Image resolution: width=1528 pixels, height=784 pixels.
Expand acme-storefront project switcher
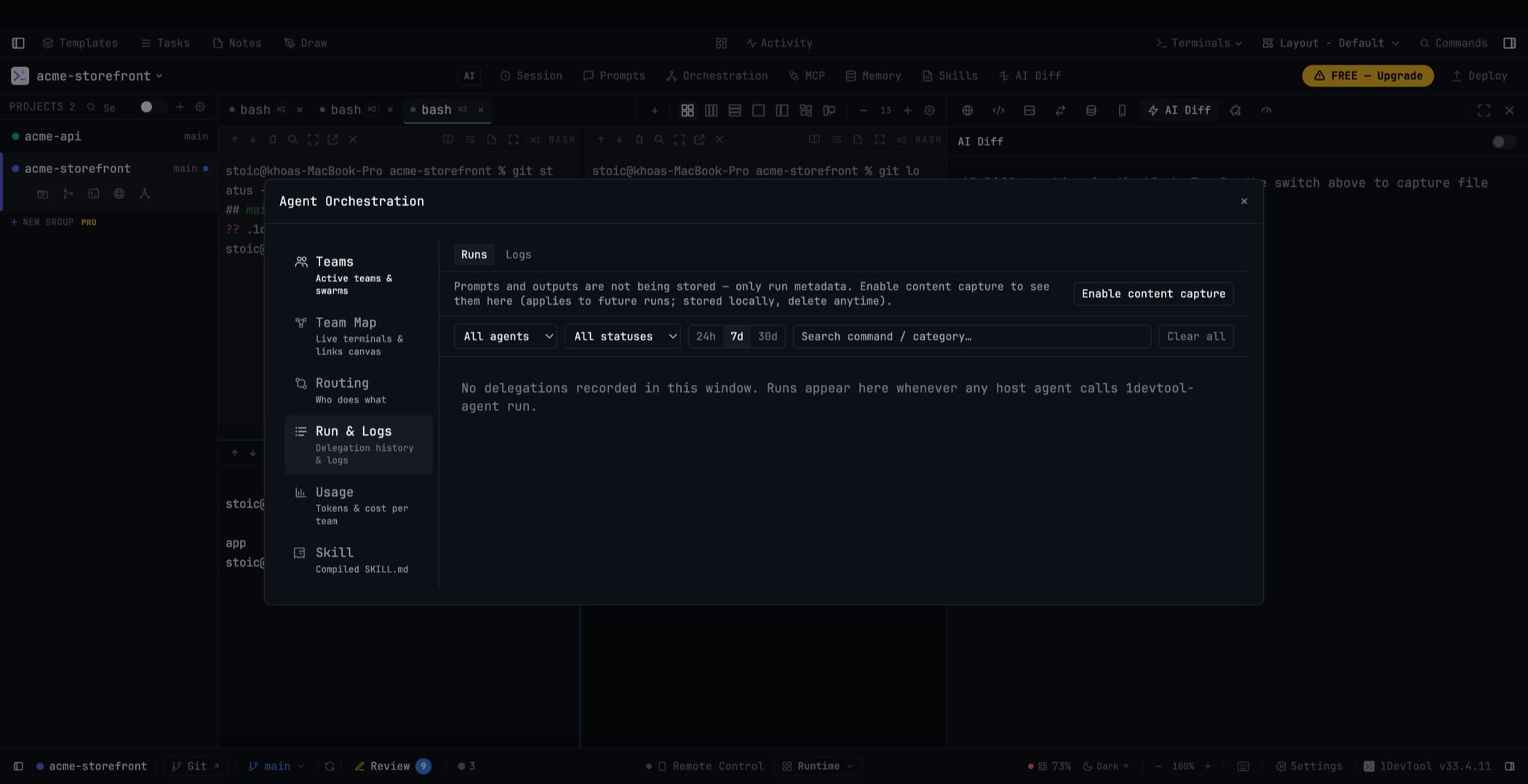100,76
